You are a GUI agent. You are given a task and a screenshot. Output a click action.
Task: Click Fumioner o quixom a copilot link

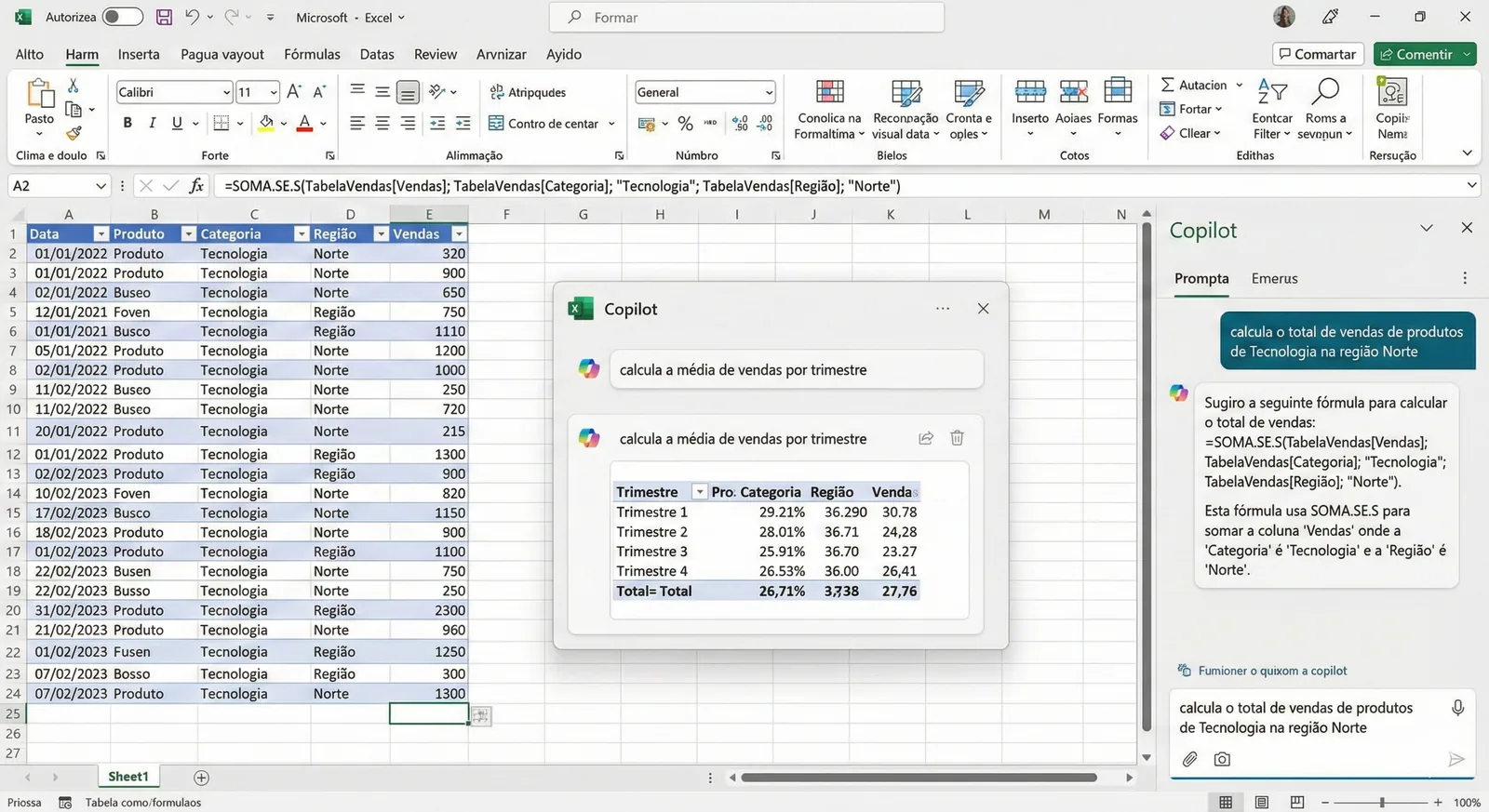(1272, 671)
